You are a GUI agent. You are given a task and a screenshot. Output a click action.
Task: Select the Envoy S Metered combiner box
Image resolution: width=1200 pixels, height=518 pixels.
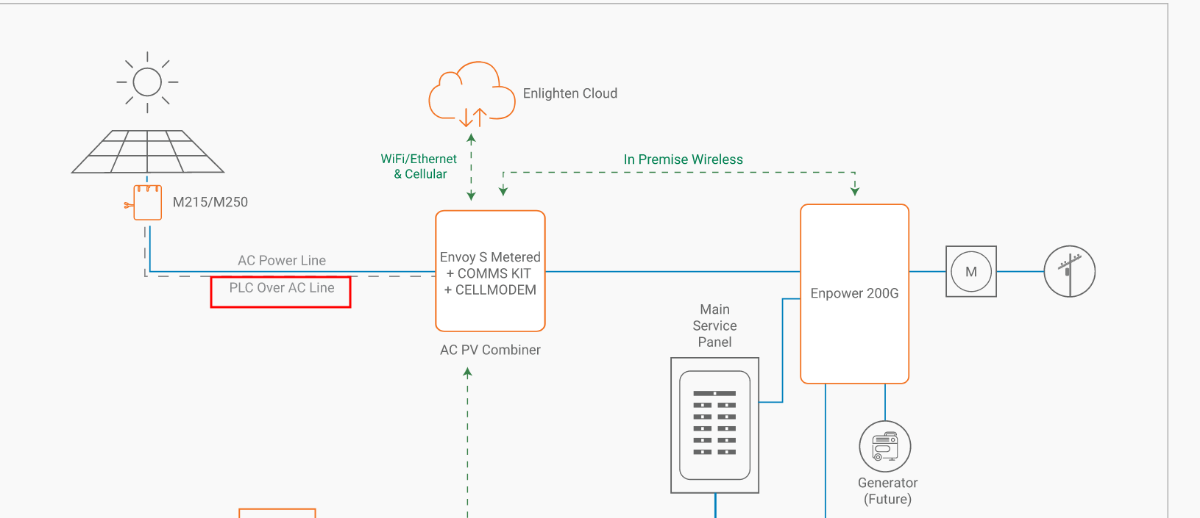(490, 271)
